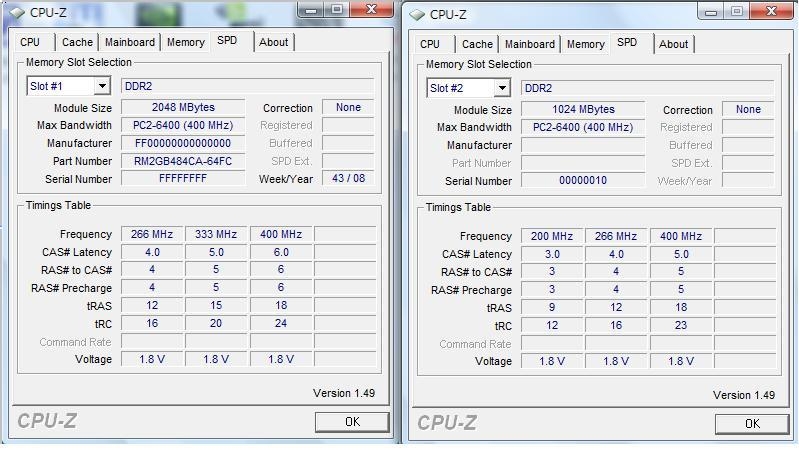799x450 pixels.
Task: Click the CPU-Z title bar icon in right window
Action: click(x=416, y=15)
